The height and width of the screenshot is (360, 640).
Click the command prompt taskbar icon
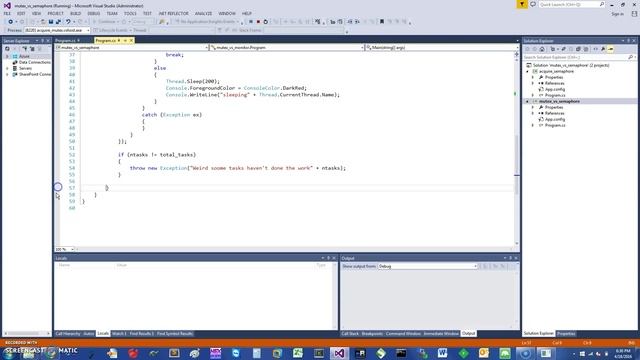401,353
